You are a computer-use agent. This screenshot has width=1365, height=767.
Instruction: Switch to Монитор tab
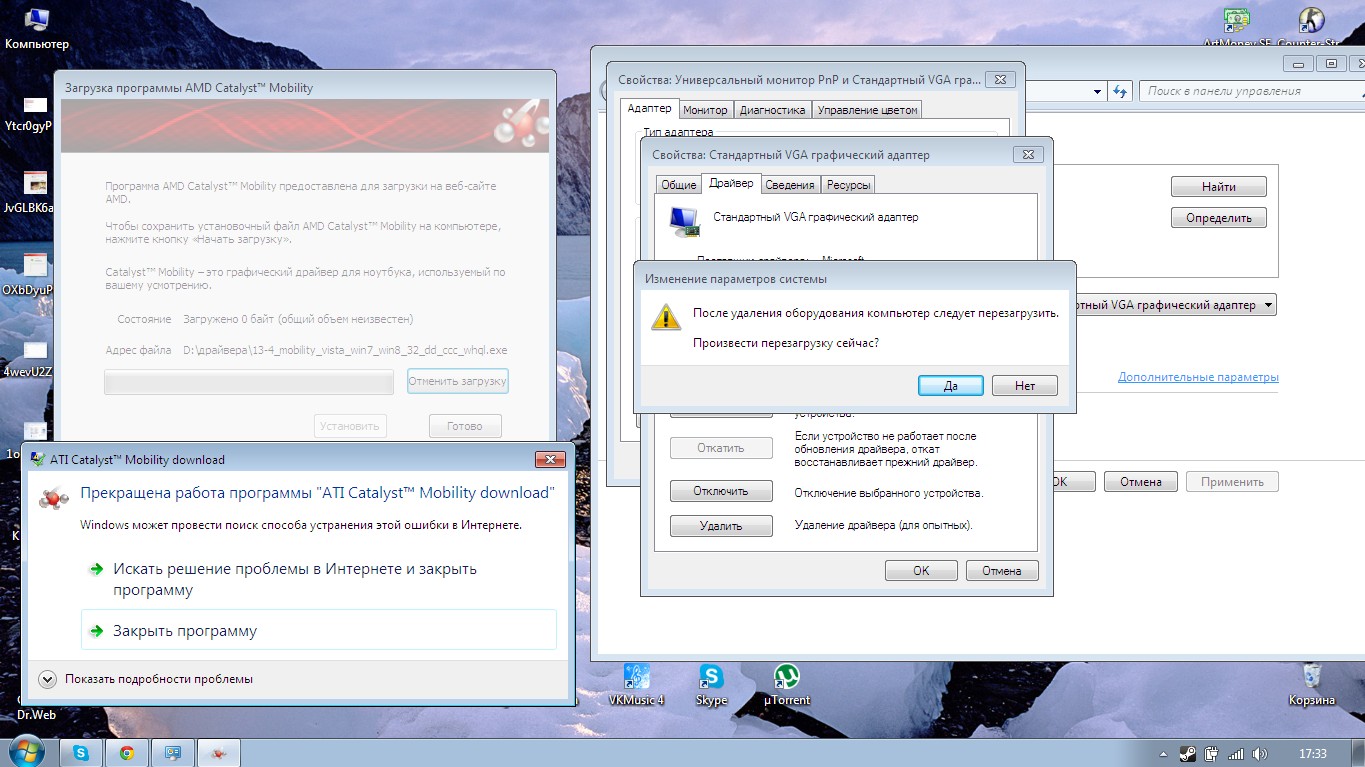point(707,110)
